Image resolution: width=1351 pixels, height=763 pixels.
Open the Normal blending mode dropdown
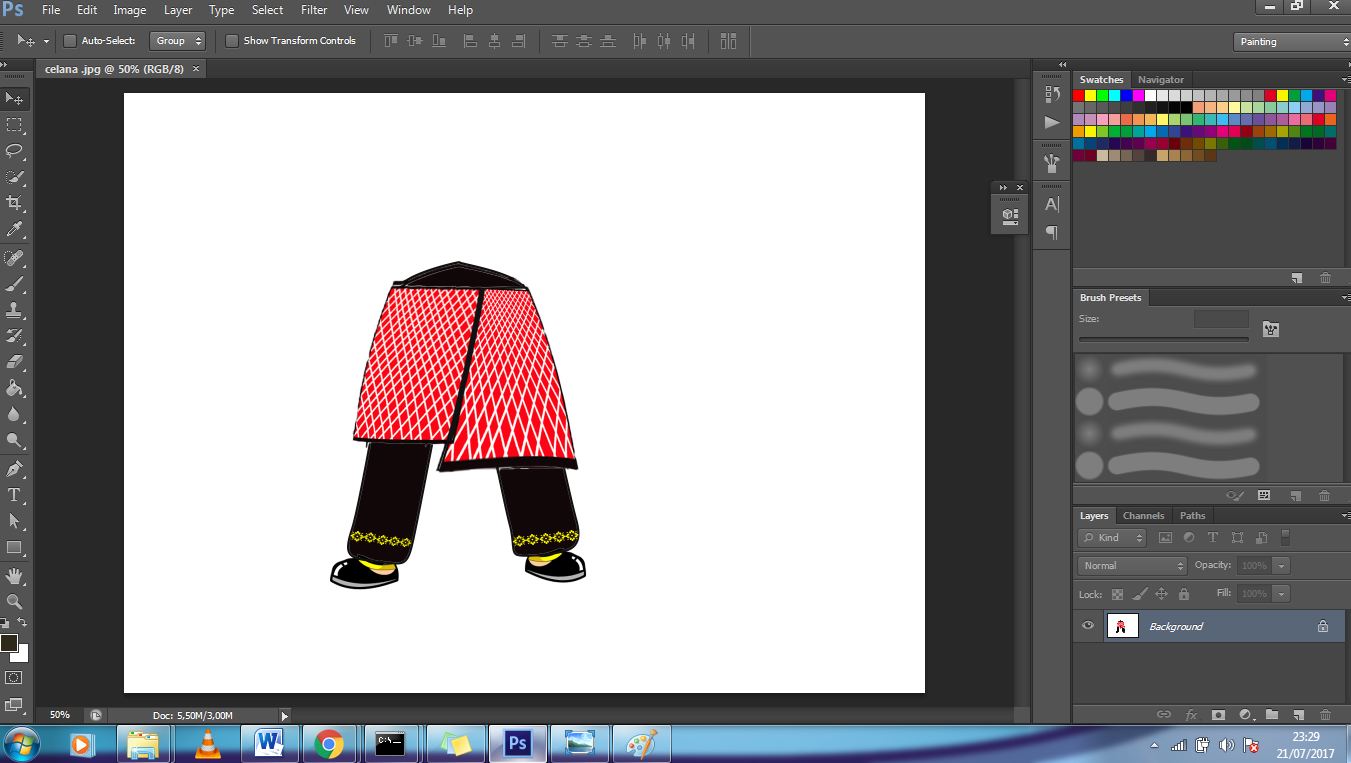1133,566
